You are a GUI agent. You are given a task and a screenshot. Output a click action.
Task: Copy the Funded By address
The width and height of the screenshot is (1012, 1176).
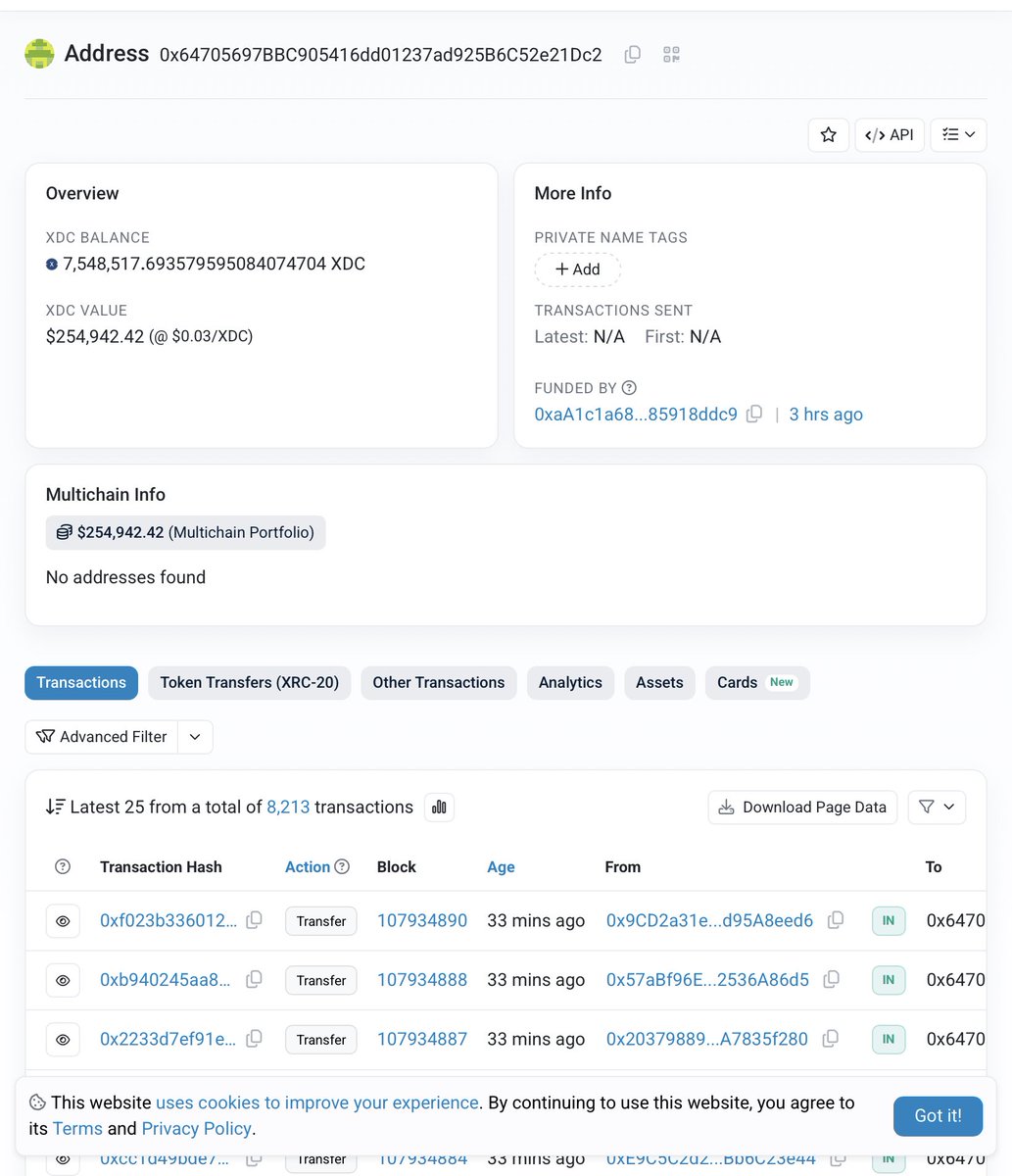(x=754, y=415)
